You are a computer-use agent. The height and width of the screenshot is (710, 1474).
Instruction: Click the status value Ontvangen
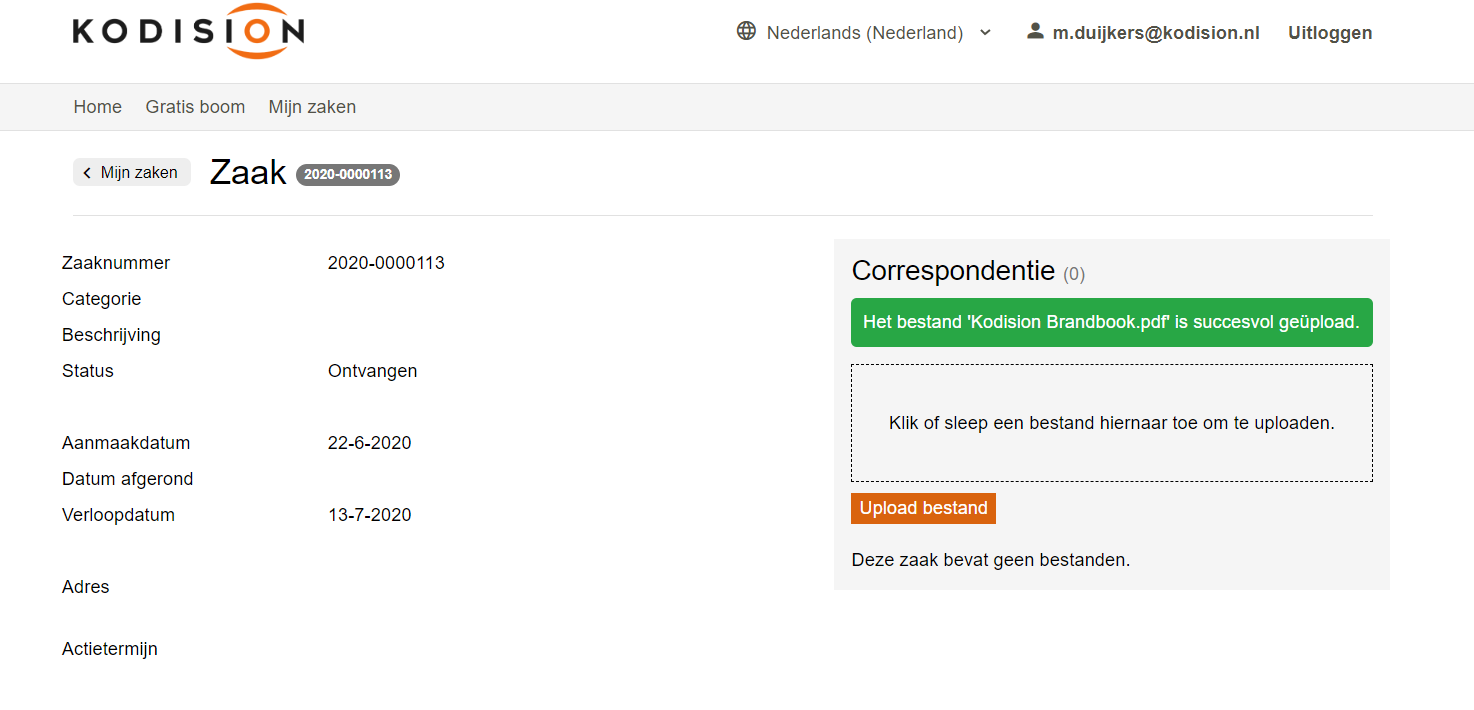point(372,371)
